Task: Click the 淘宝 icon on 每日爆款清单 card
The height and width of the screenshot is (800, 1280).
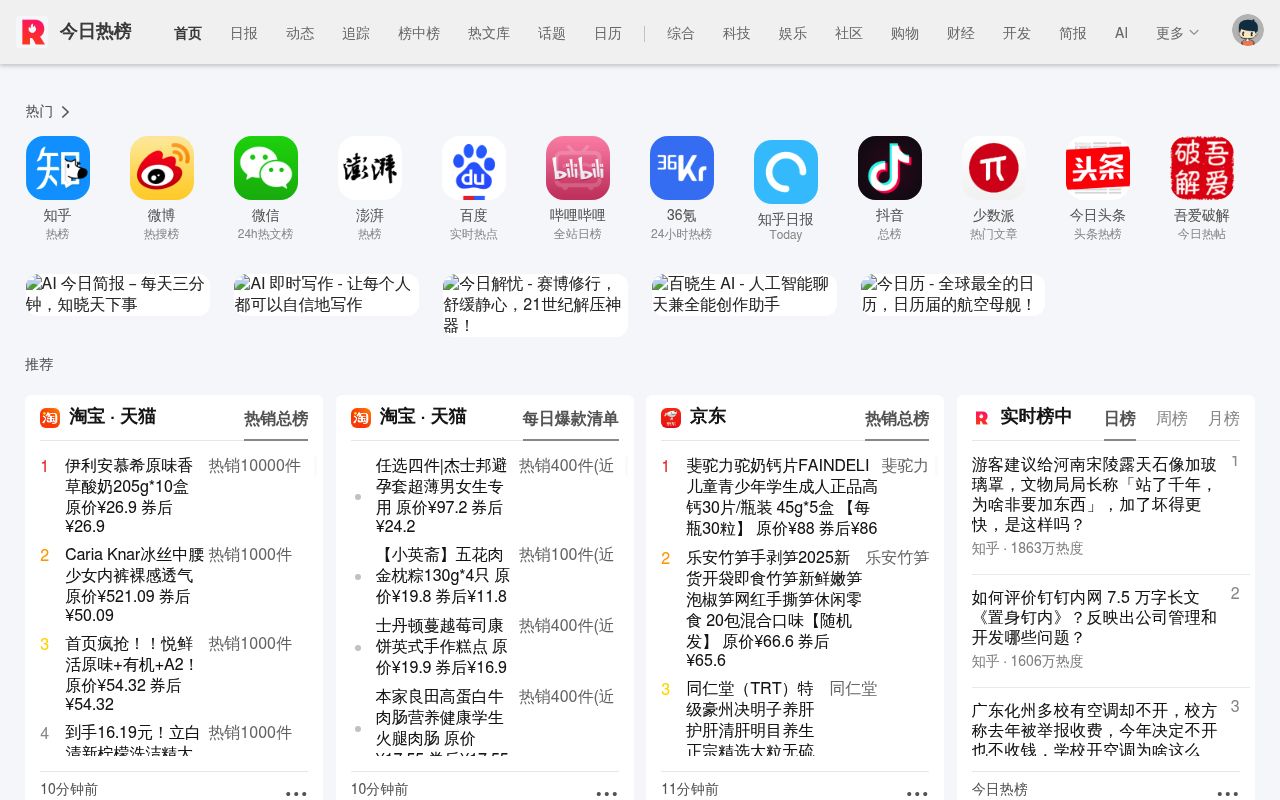Action: click(361, 418)
